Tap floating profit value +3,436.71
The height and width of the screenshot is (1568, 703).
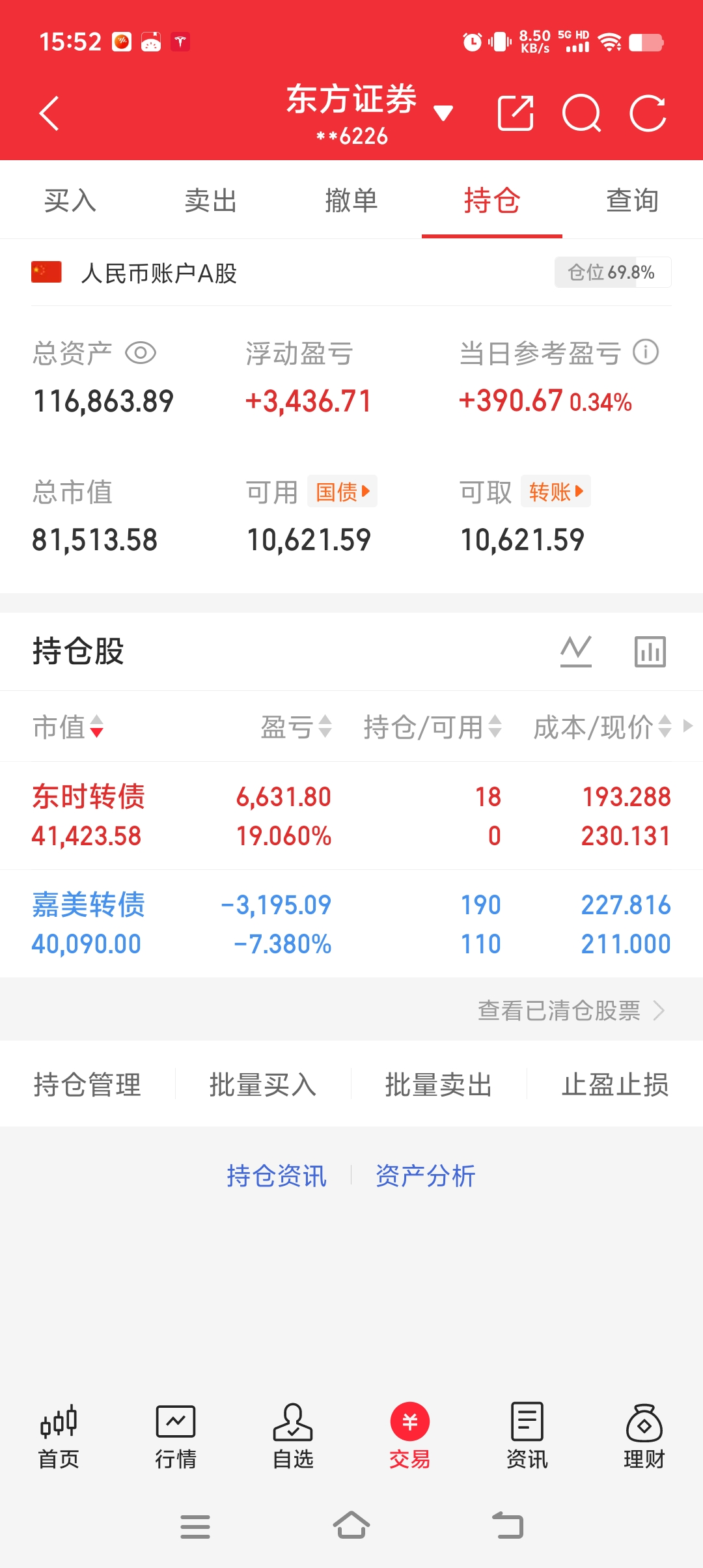[x=309, y=401]
